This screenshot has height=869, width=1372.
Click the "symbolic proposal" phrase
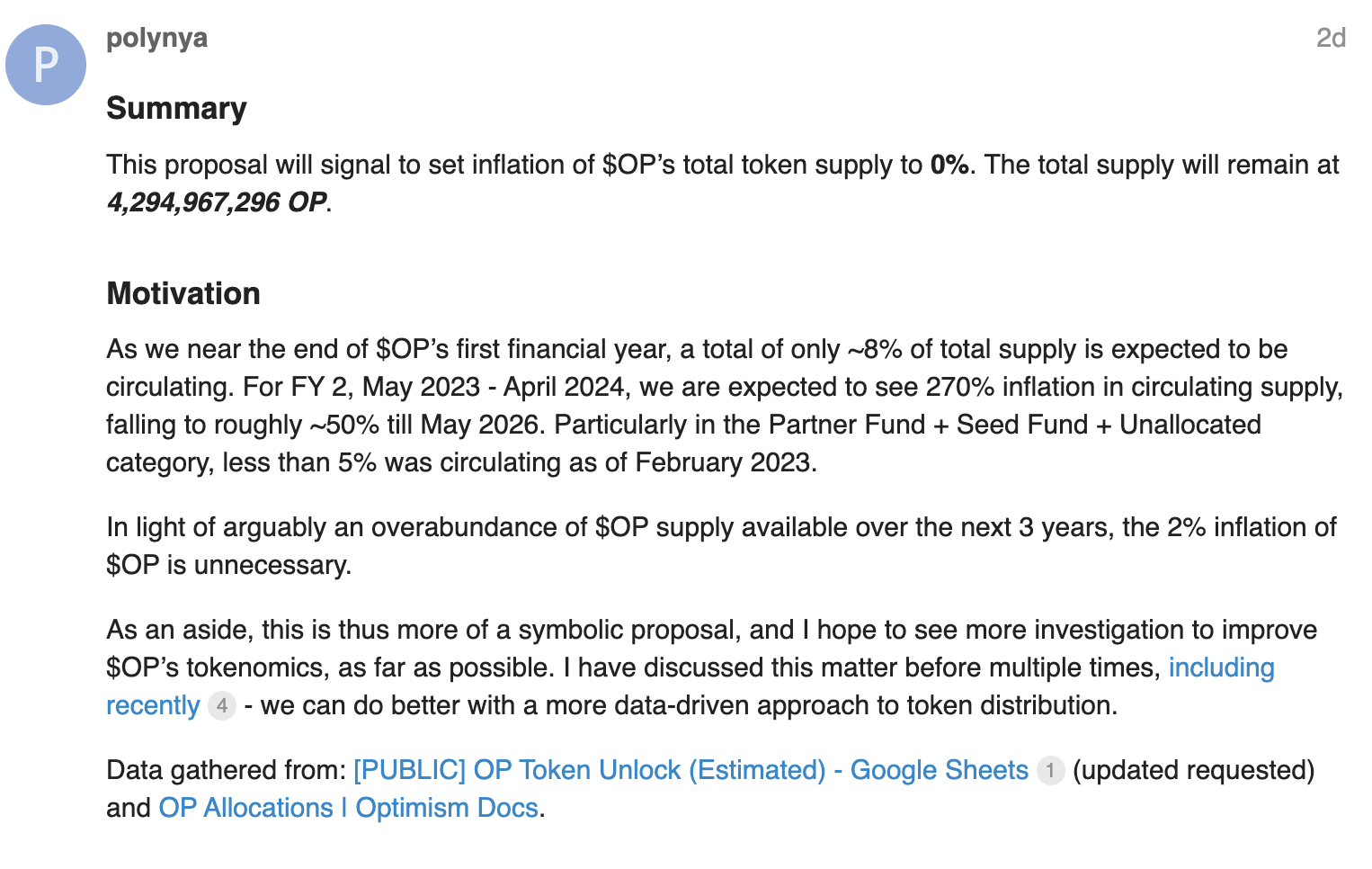point(628,630)
